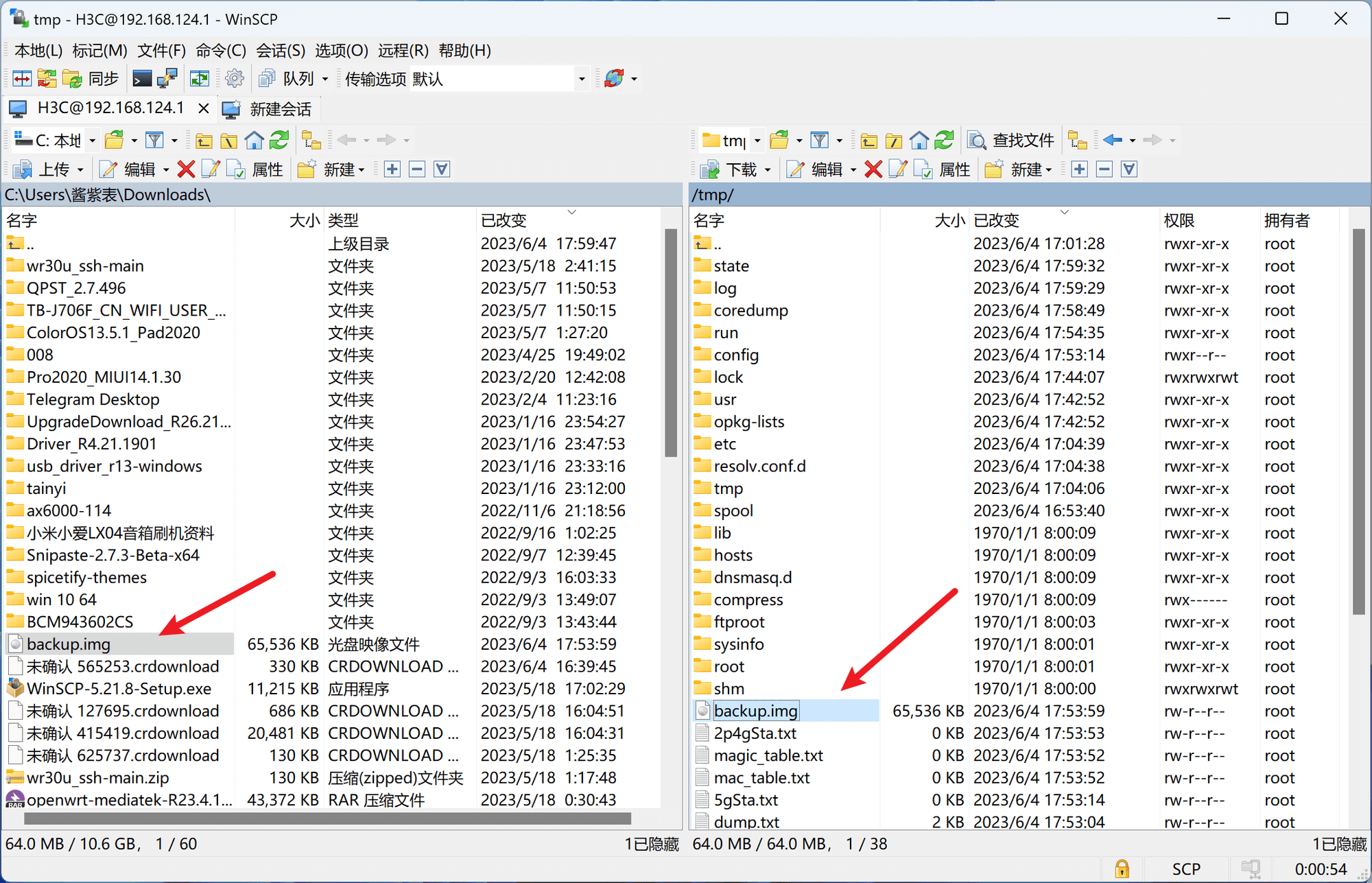Viewport: 1372px width, 883px height.
Task: Open WinSCP preferences via the gear icon
Action: 235,78
